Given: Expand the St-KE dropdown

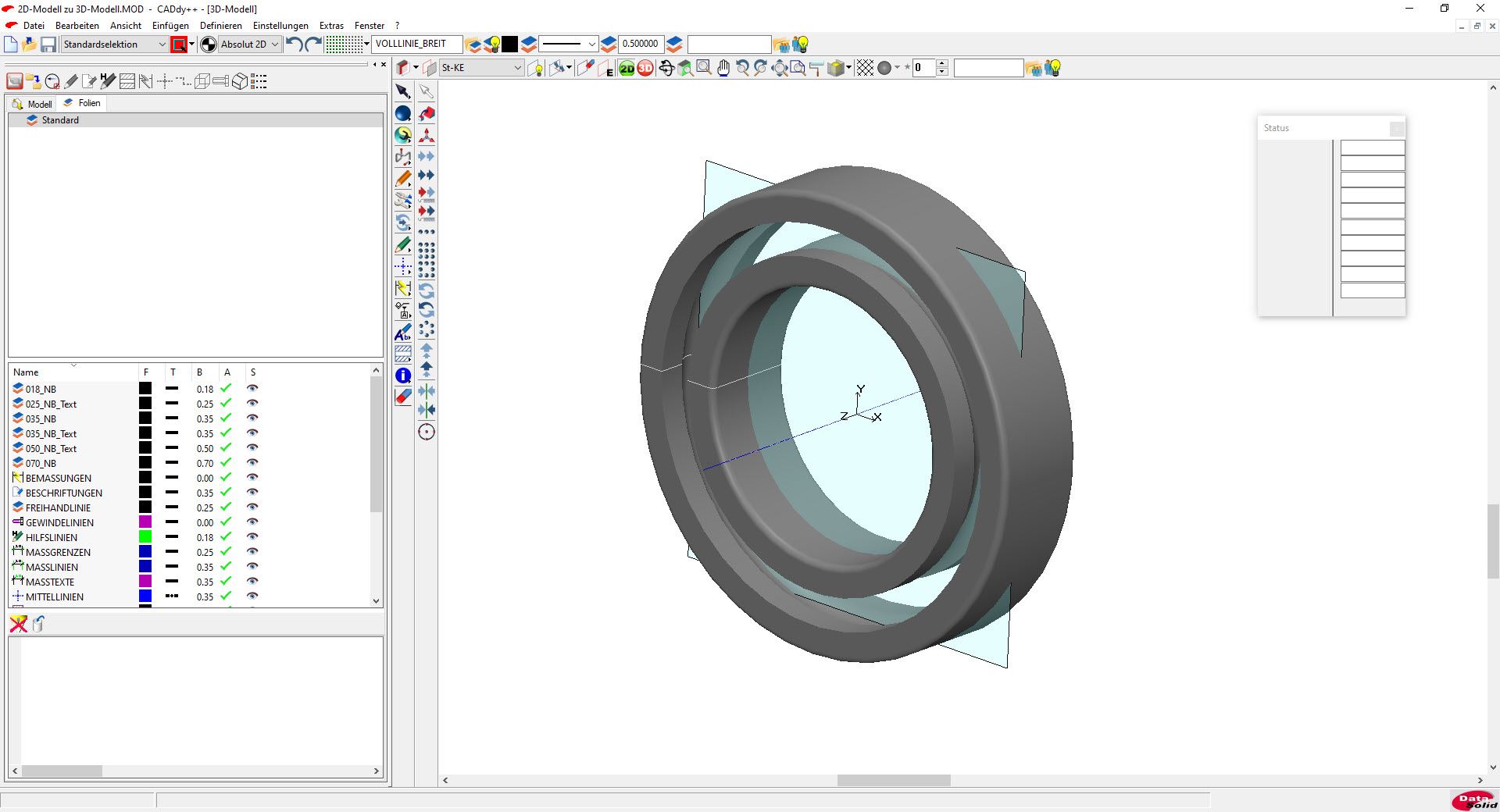Looking at the screenshot, I should tap(517, 68).
